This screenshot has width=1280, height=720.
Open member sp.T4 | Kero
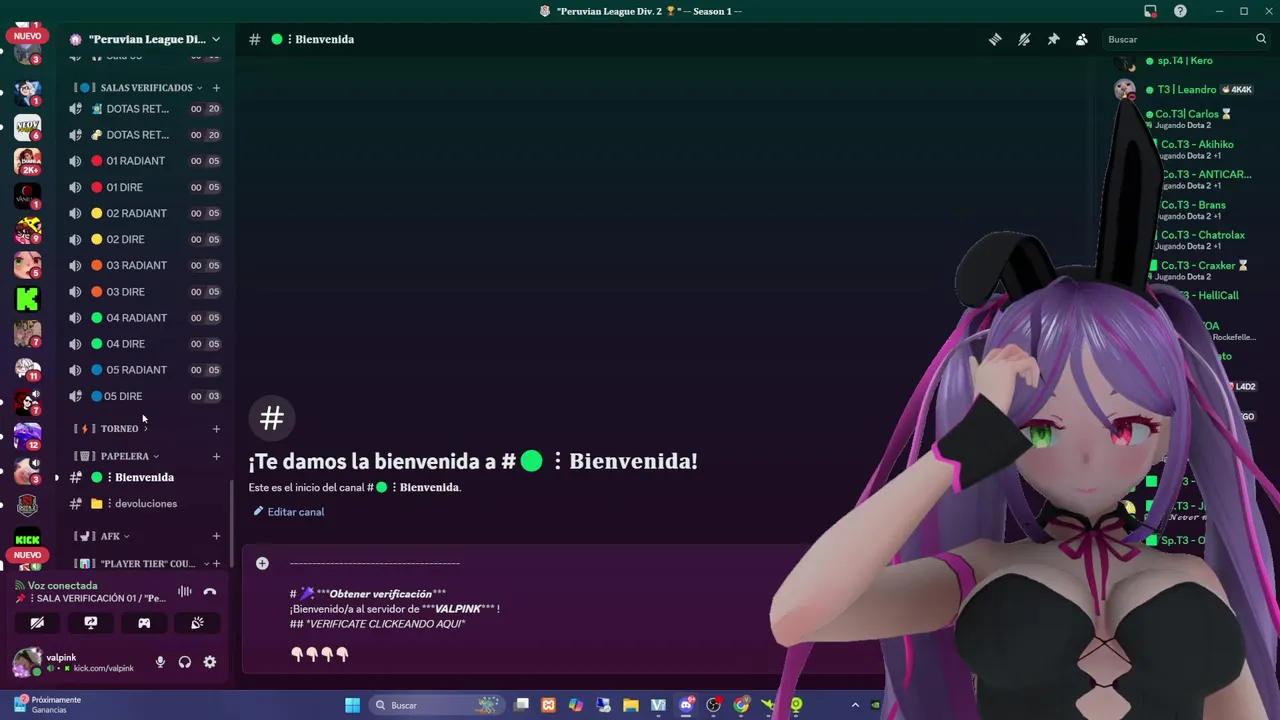point(1185,61)
